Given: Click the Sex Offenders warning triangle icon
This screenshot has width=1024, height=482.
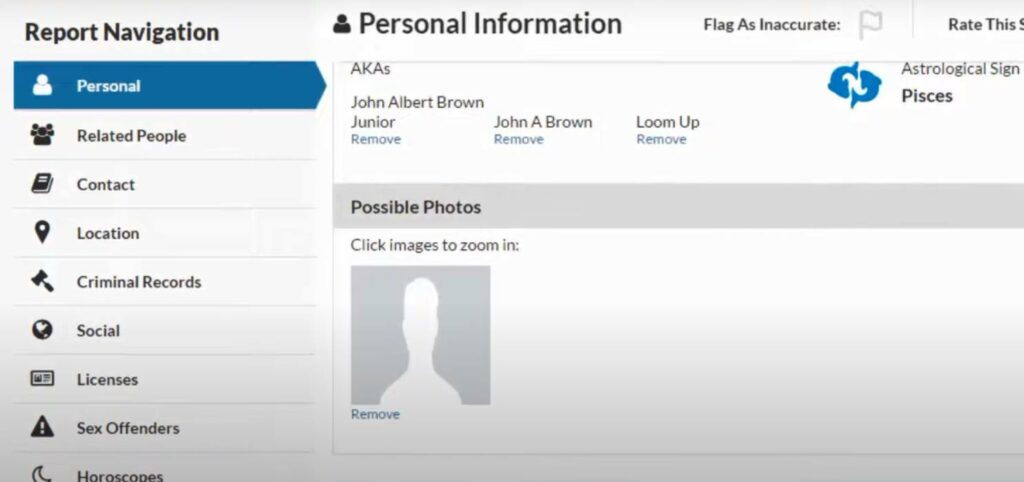Looking at the screenshot, I should 42,428.
